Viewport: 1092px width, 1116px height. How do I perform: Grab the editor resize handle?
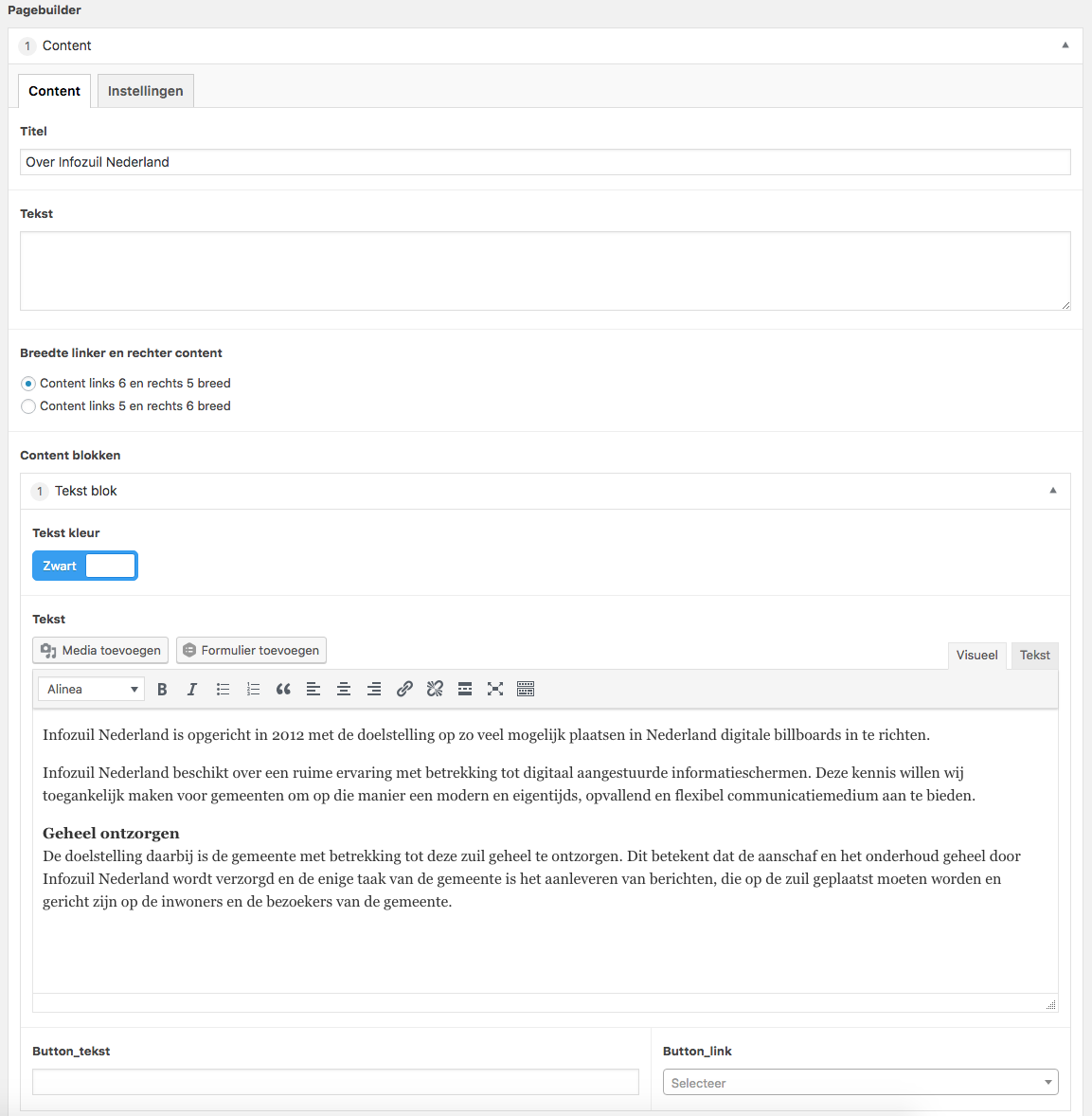(x=1050, y=1004)
